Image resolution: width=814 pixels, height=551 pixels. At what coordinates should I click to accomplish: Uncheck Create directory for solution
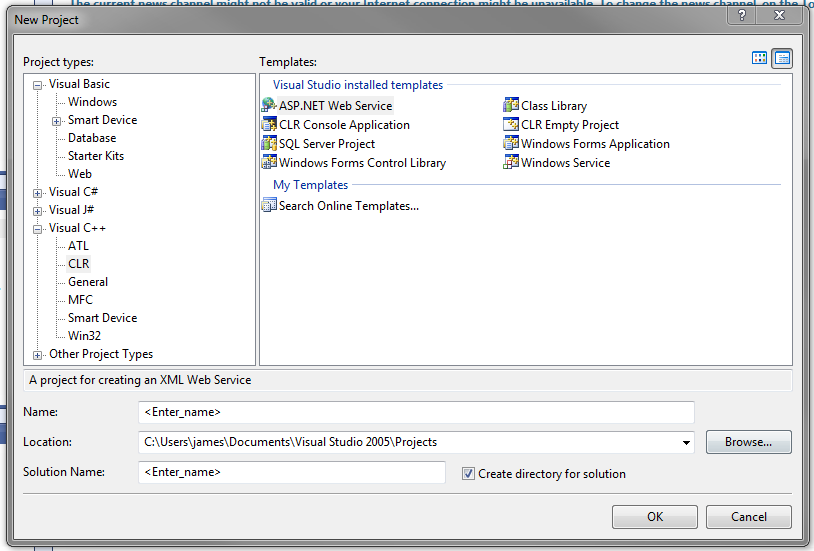point(468,474)
